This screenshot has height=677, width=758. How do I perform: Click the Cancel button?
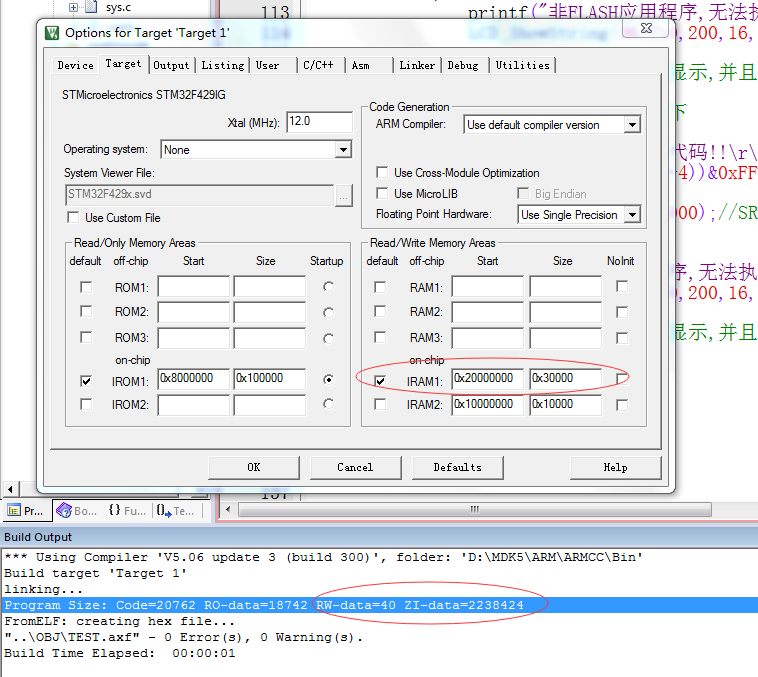[355, 468]
